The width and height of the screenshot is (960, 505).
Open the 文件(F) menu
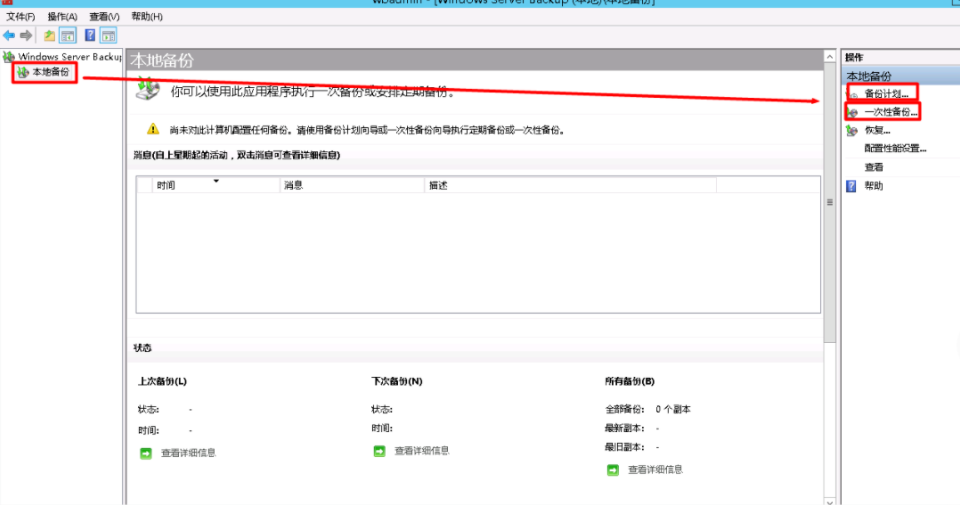pos(21,17)
